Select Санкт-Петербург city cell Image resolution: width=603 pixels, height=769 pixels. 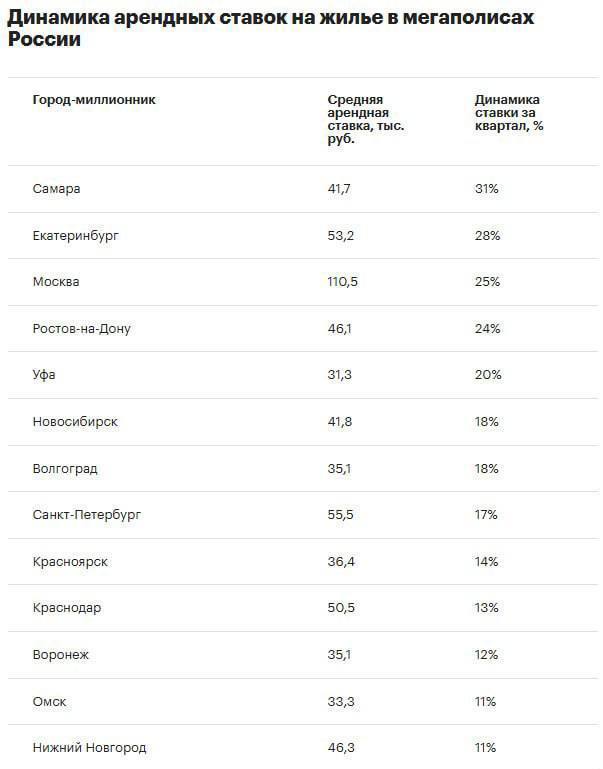point(87,515)
